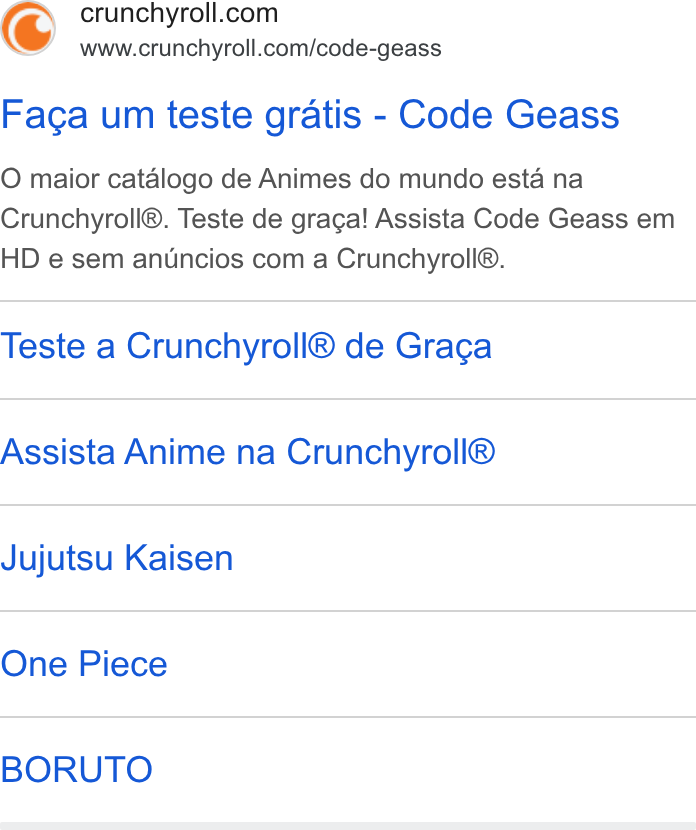This screenshot has width=696, height=830.
Task: Open the crunchyroll.com site name
Action: pos(179,13)
